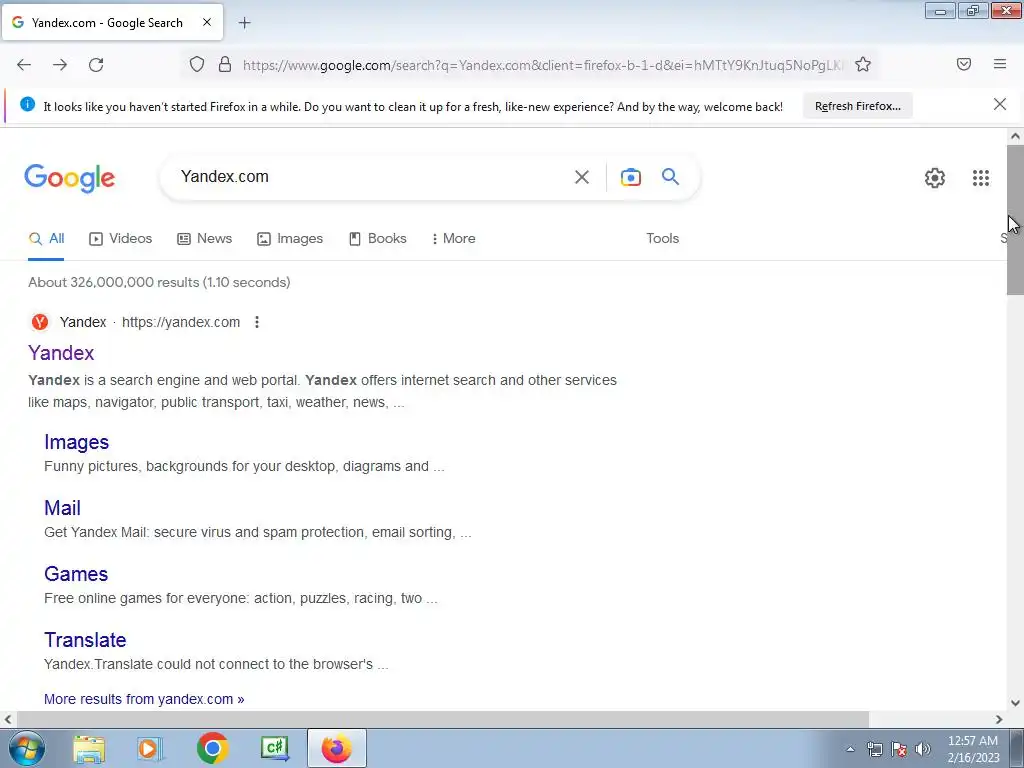The height and width of the screenshot is (768, 1024).
Task: Open the Games sitelink
Action: (76, 574)
